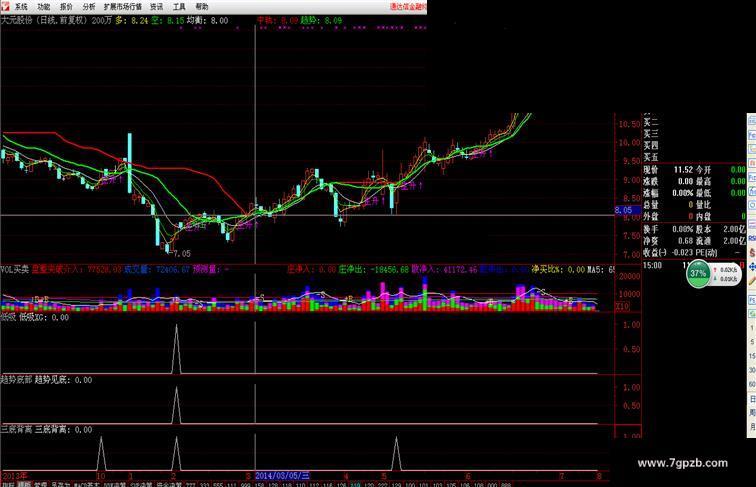Click the 2013年 year label on timeline

point(14,475)
